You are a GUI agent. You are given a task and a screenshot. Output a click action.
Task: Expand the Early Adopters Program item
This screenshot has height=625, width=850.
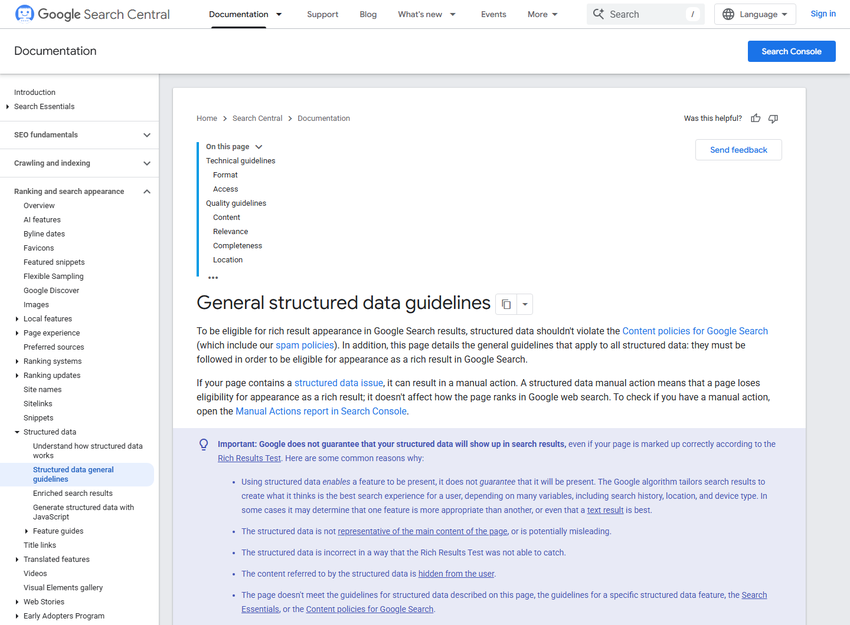17,616
